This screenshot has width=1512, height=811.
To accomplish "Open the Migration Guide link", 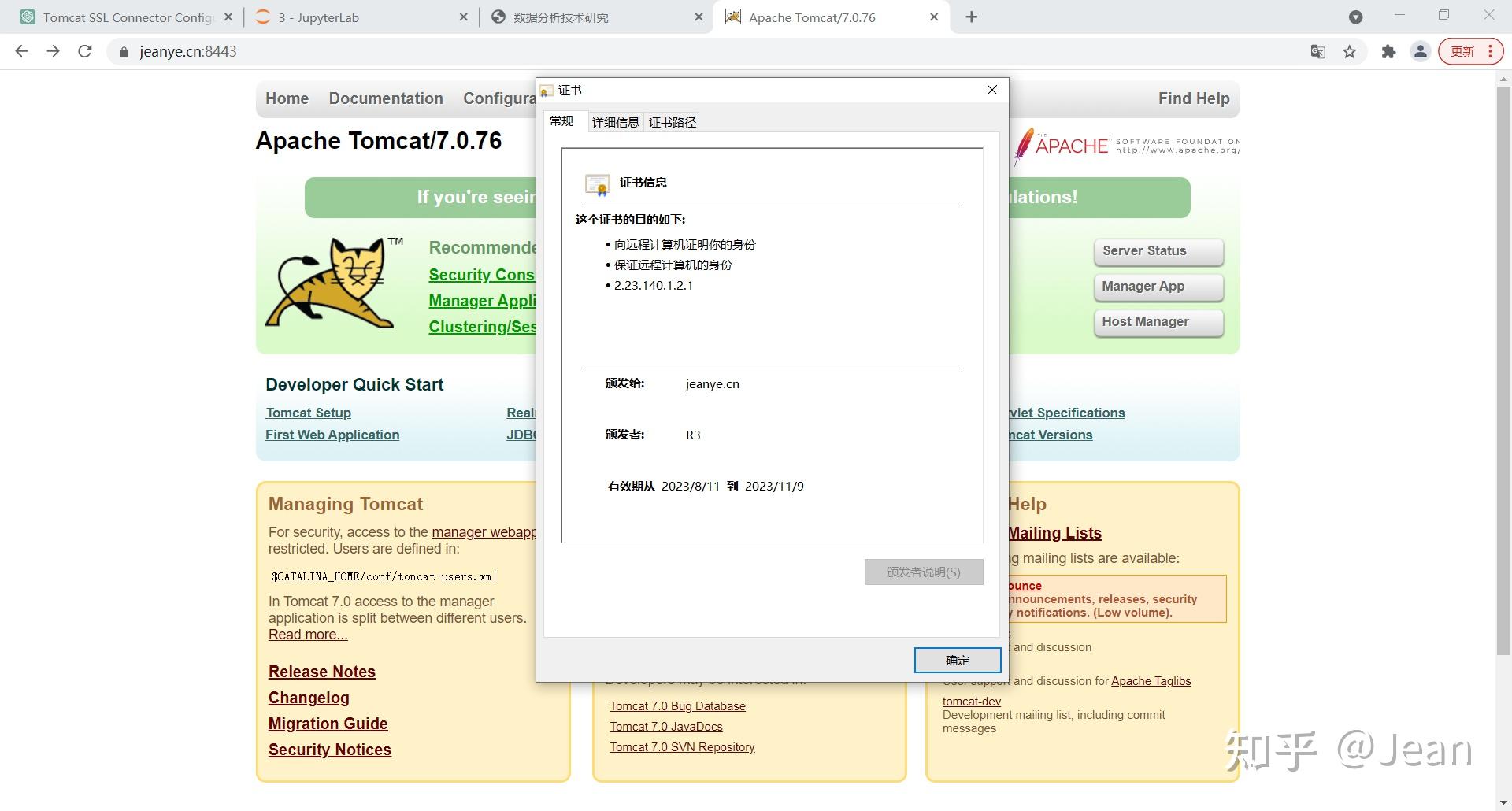I will (x=328, y=724).
